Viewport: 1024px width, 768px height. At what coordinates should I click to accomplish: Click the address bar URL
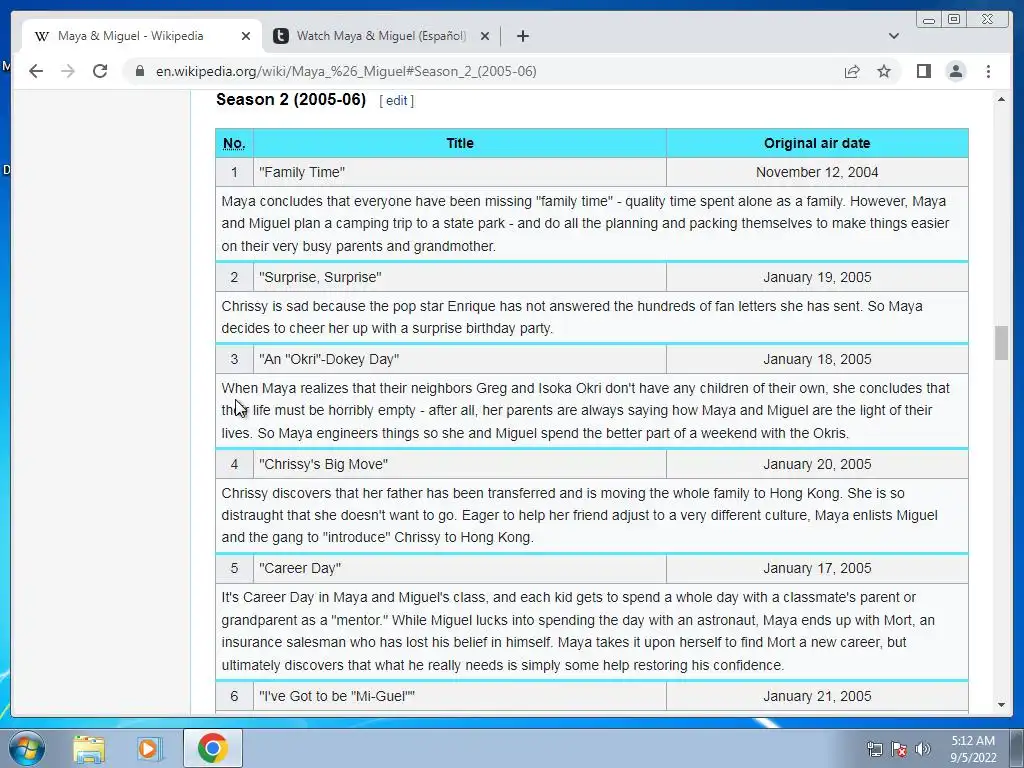[346, 71]
